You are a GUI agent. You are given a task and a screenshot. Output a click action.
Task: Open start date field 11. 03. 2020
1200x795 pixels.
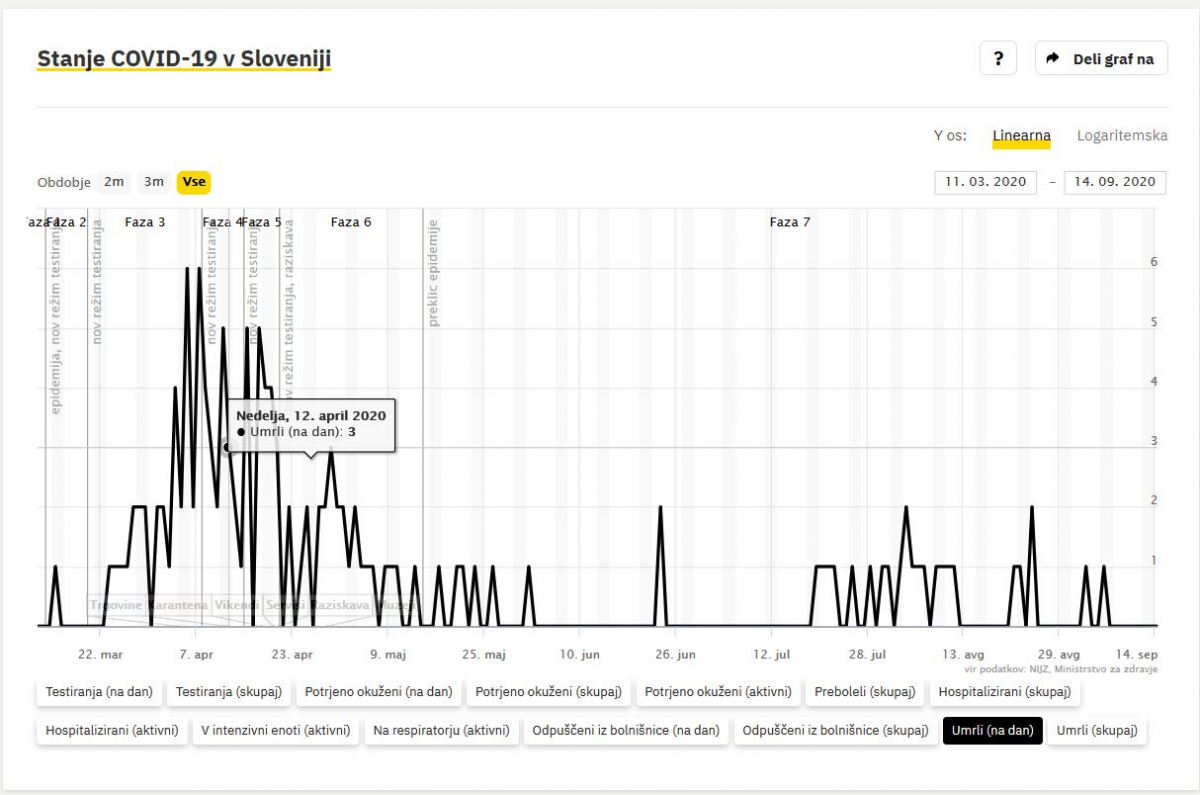click(x=985, y=181)
